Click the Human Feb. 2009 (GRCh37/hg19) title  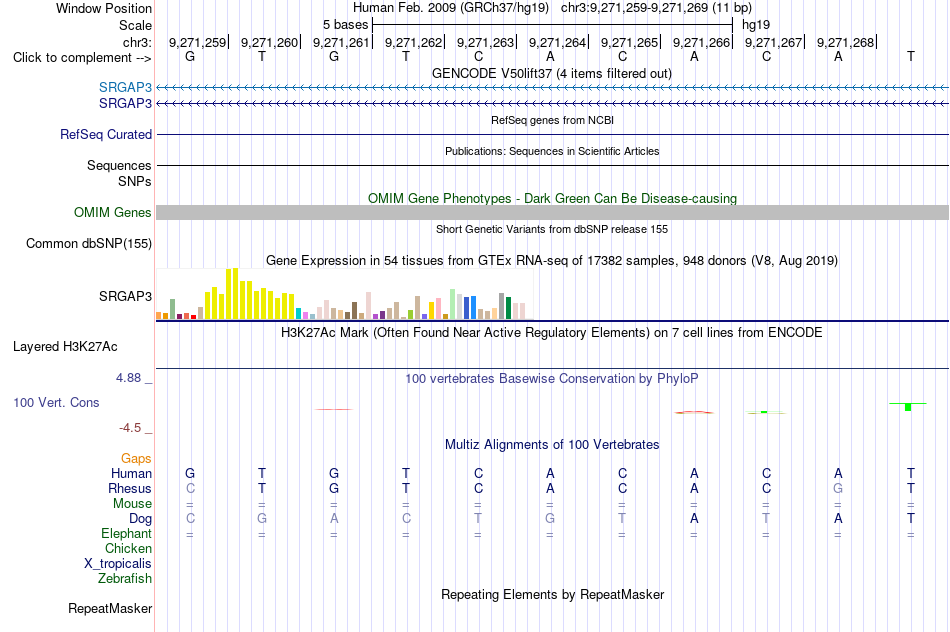click(x=451, y=8)
